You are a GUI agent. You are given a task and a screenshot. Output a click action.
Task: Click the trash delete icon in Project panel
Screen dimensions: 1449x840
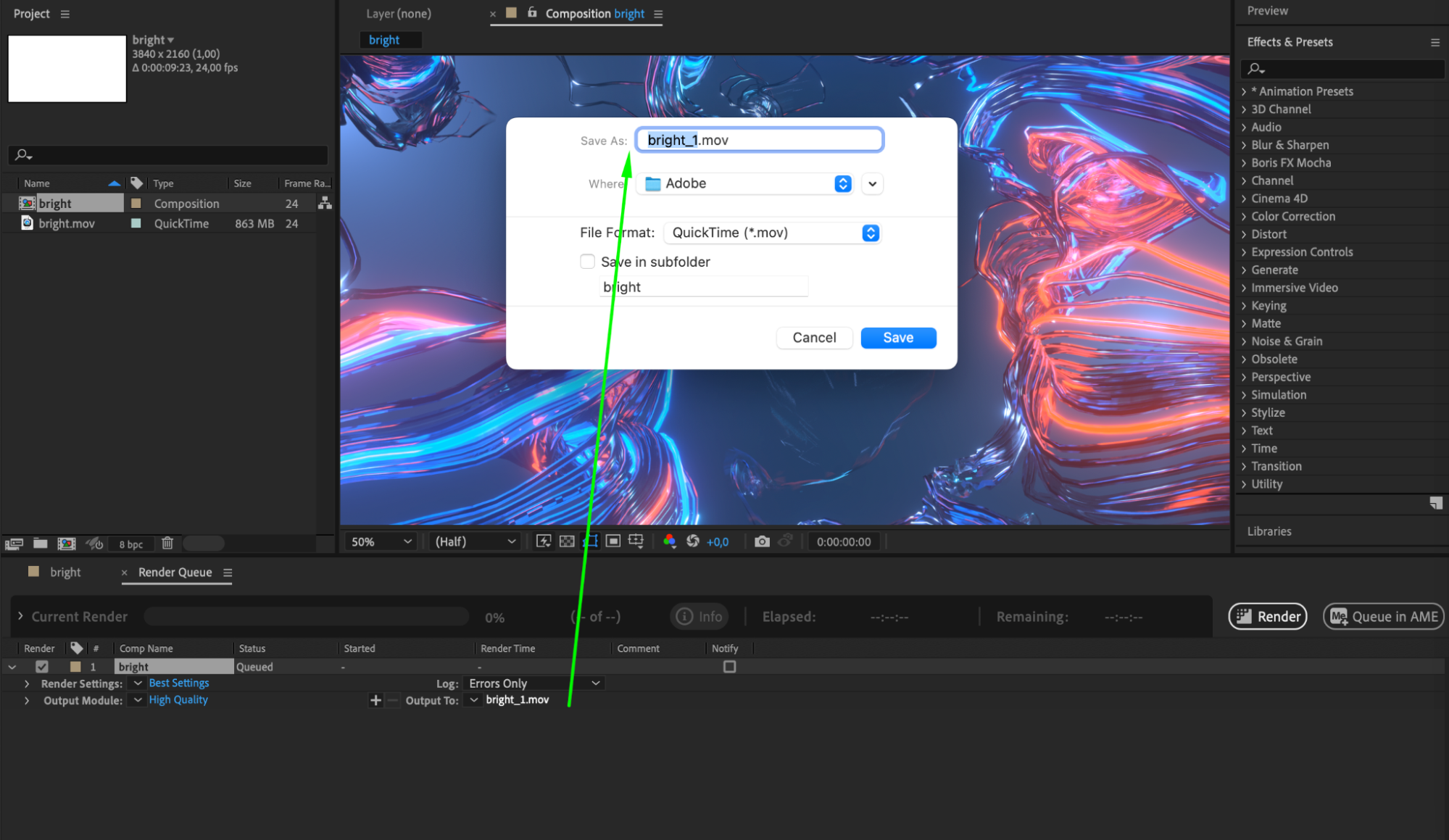click(167, 543)
